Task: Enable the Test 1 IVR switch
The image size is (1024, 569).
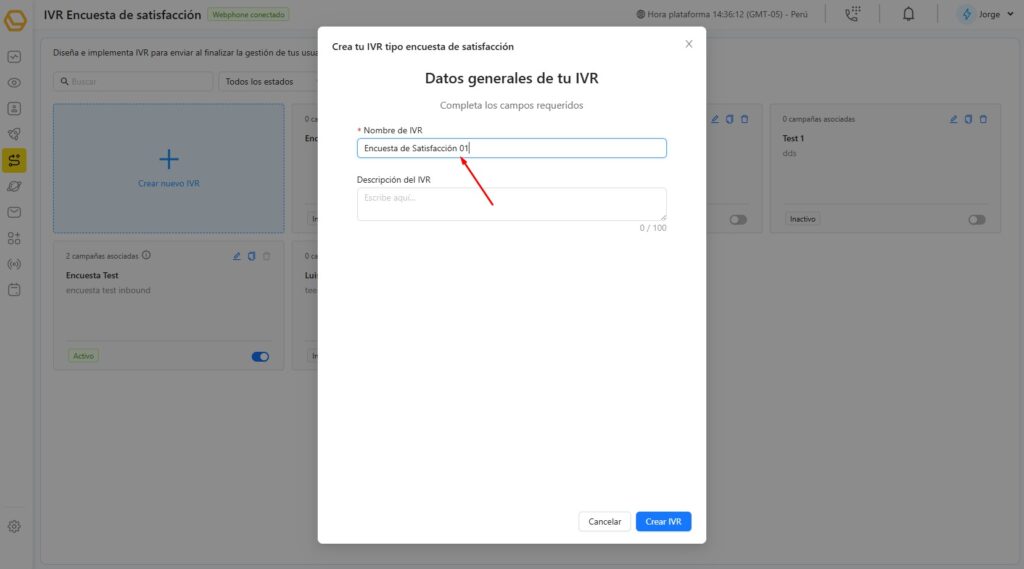Action: [976, 219]
